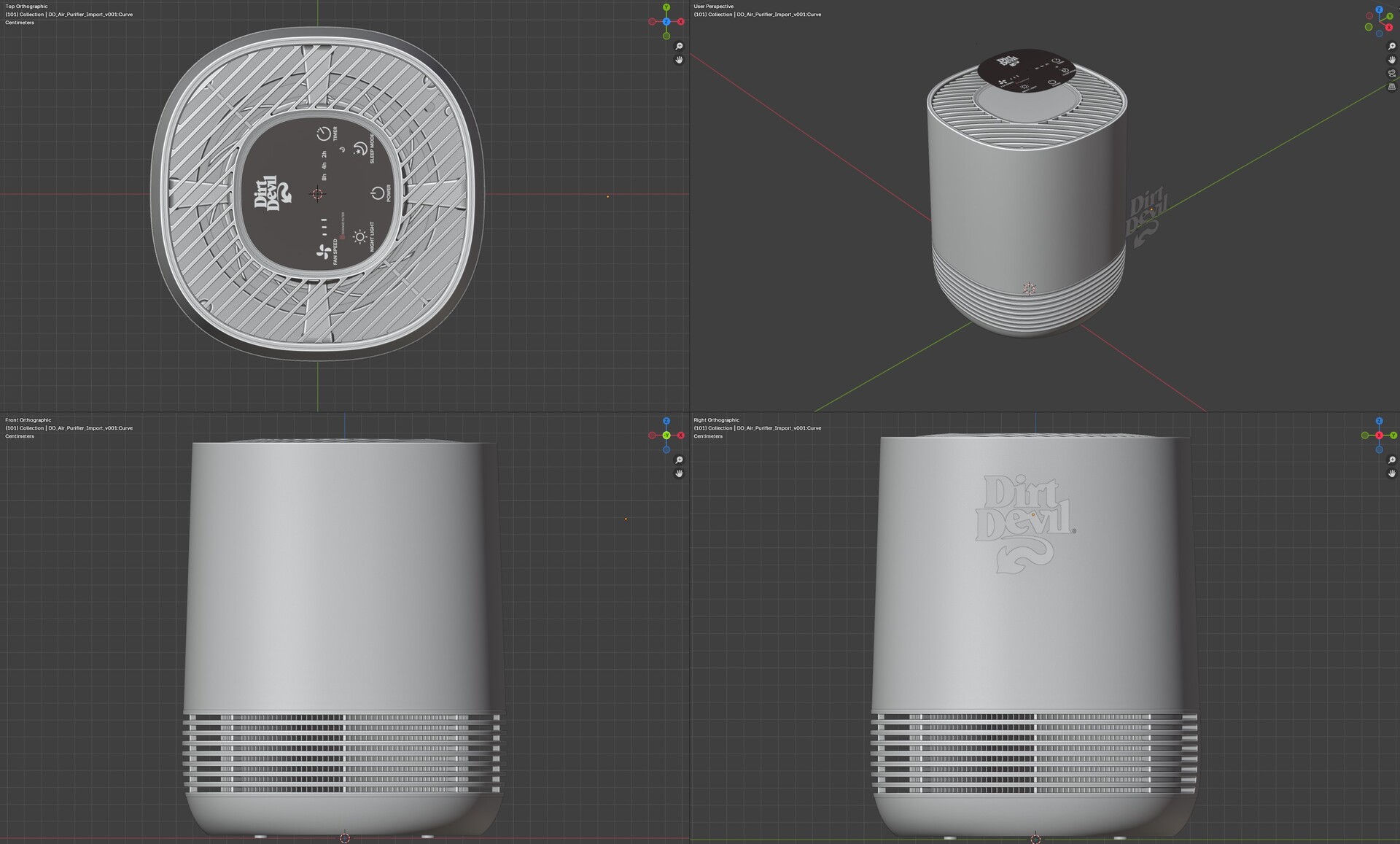The width and height of the screenshot is (1400, 844).
Task: Click the collection name text in User Perspective viewport
Action: pos(758,15)
